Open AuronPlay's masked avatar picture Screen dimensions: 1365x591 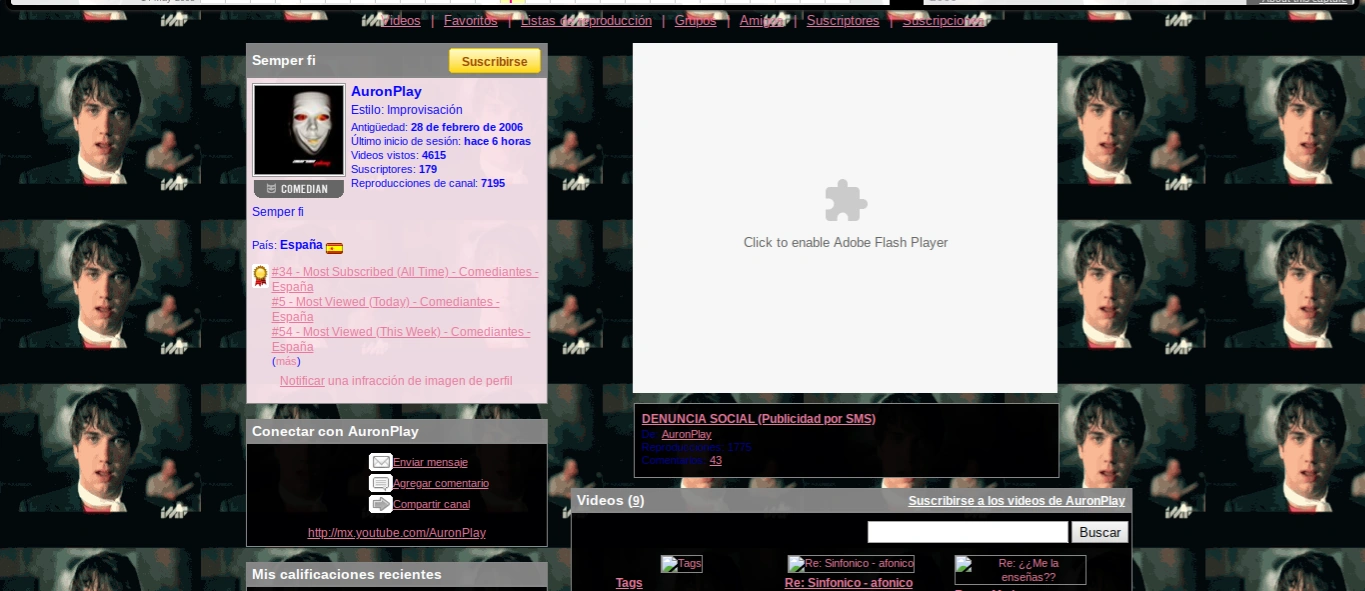tap(299, 130)
